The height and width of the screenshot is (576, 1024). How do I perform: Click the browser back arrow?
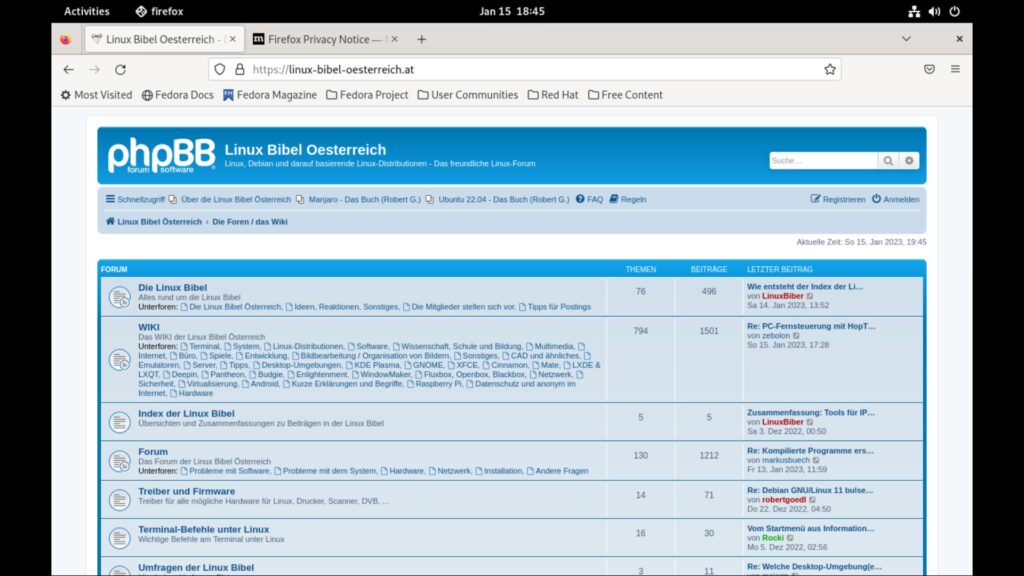click(69, 69)
